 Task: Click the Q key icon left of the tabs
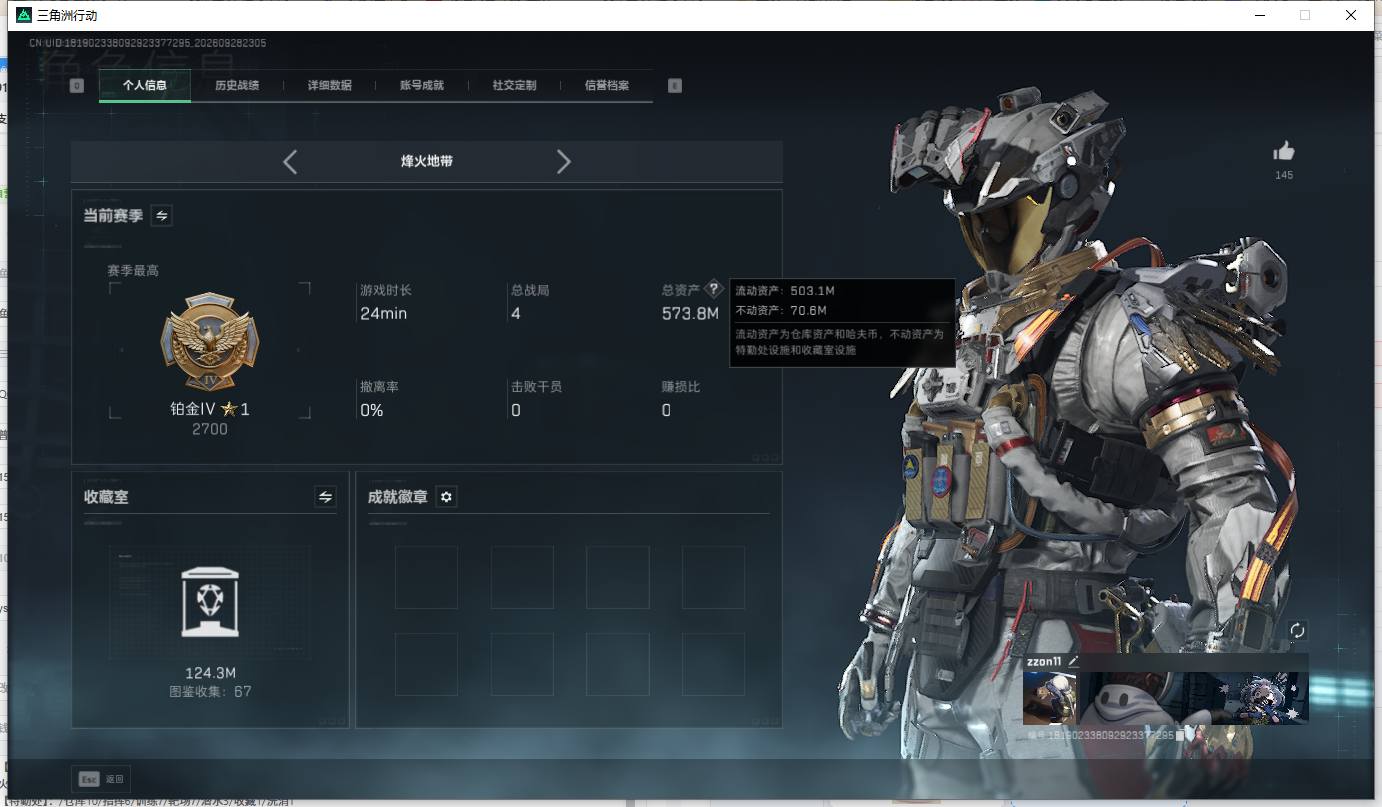77,86
